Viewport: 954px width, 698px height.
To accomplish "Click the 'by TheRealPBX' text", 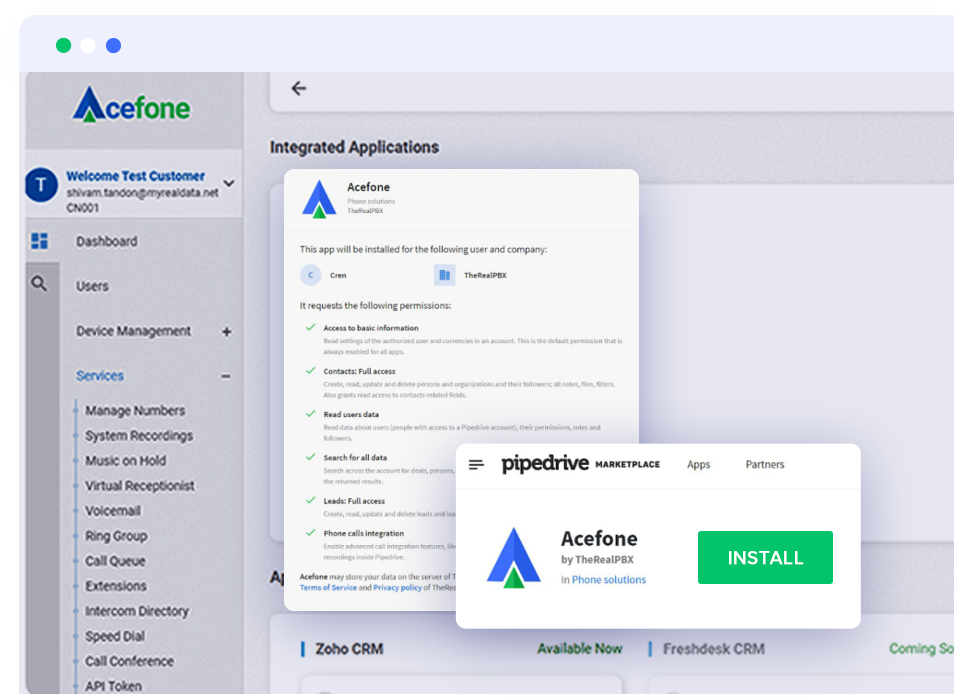I will pos(597,560).
